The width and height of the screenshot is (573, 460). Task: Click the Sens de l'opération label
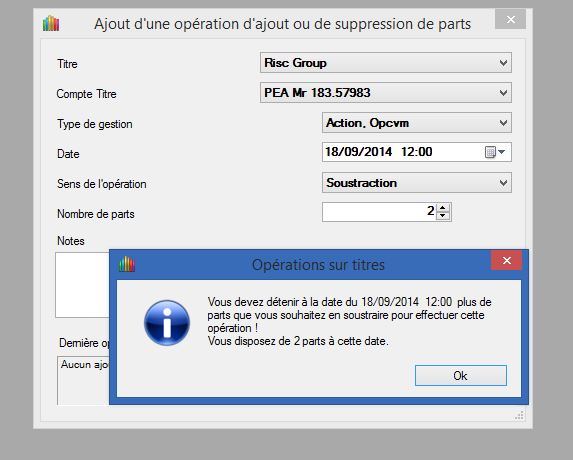click(102, 184)
